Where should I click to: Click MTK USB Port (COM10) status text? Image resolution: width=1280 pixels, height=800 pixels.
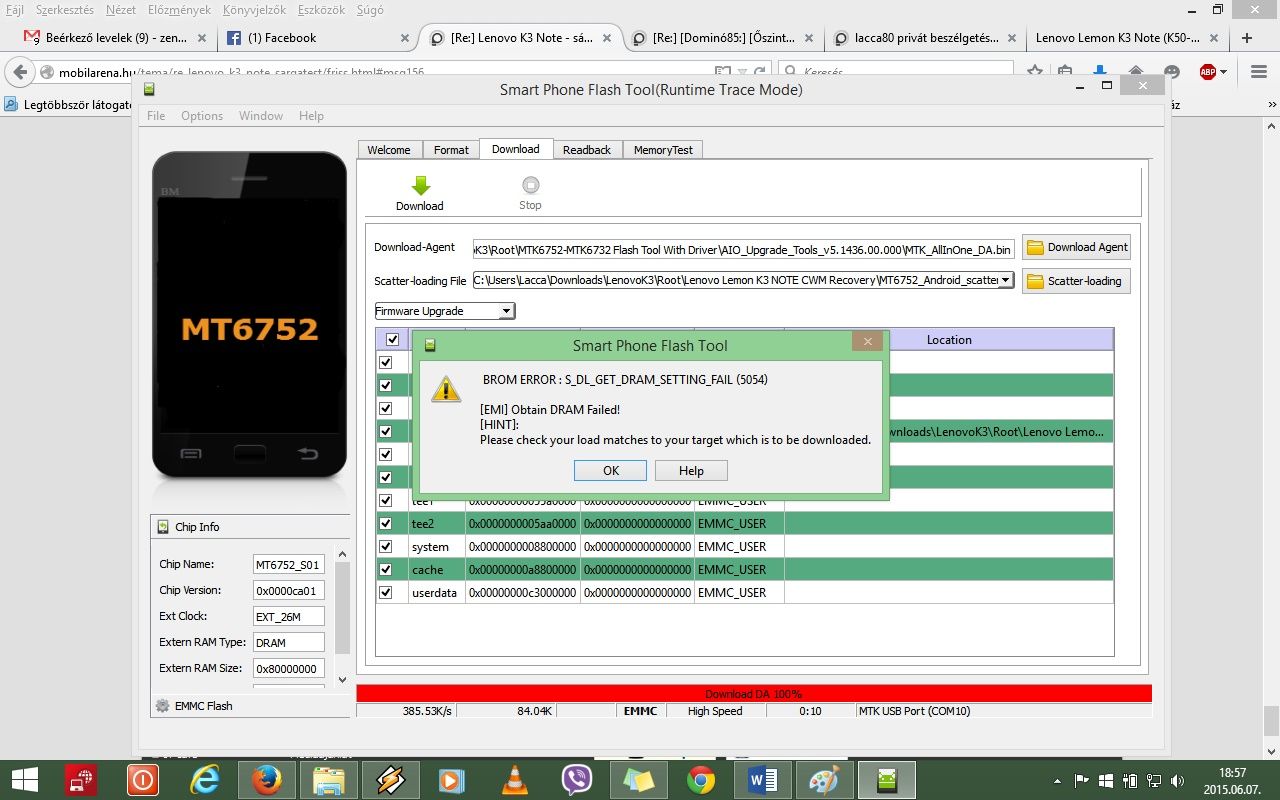(x=915, y=711)
